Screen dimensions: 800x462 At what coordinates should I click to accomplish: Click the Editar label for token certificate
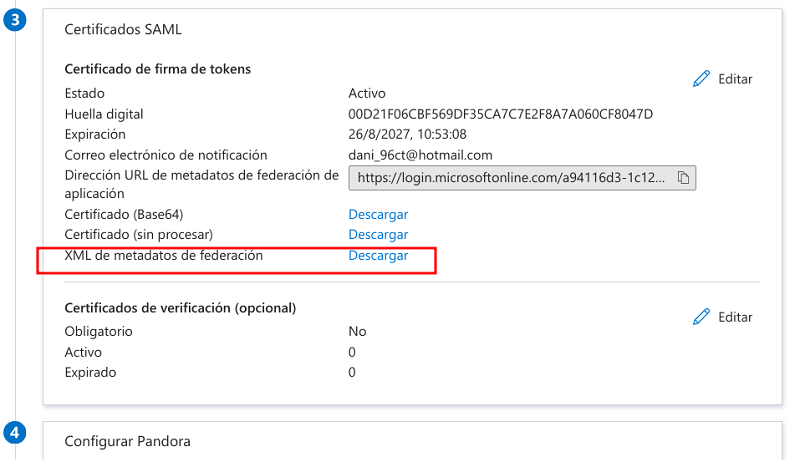[735, 79]
